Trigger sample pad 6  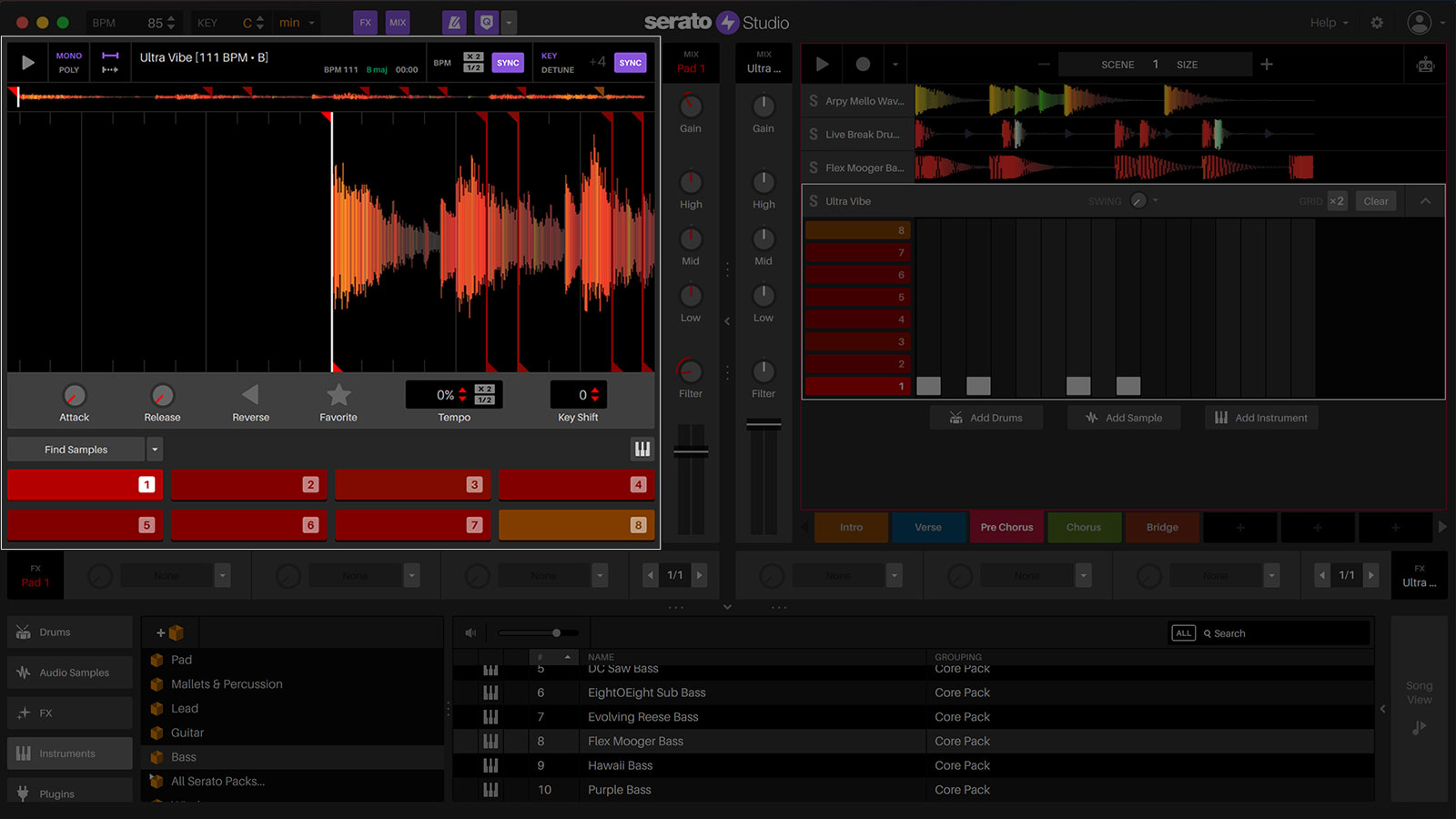[248, 525]
